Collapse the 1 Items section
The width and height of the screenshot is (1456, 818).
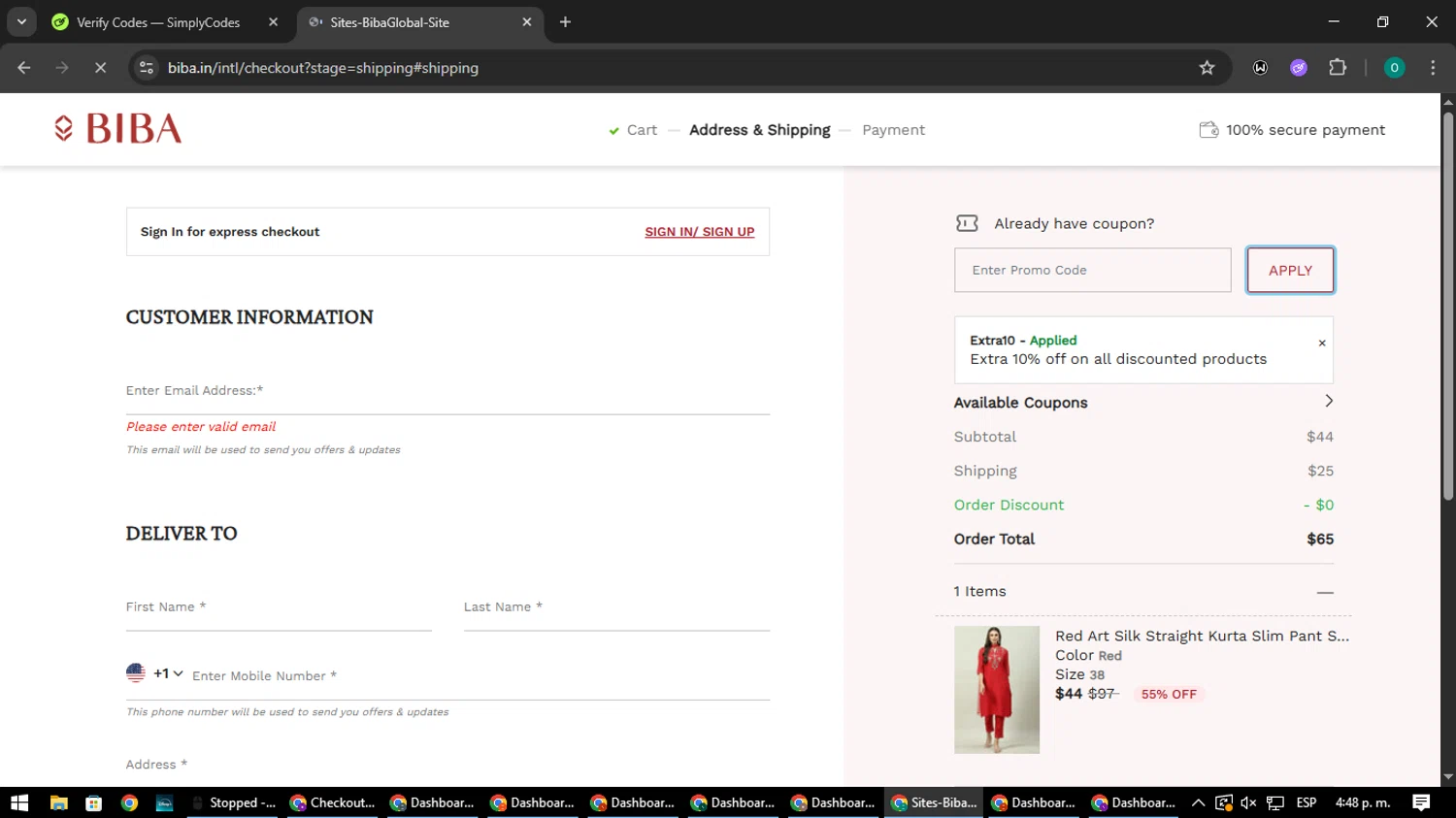pos(1325,592)
